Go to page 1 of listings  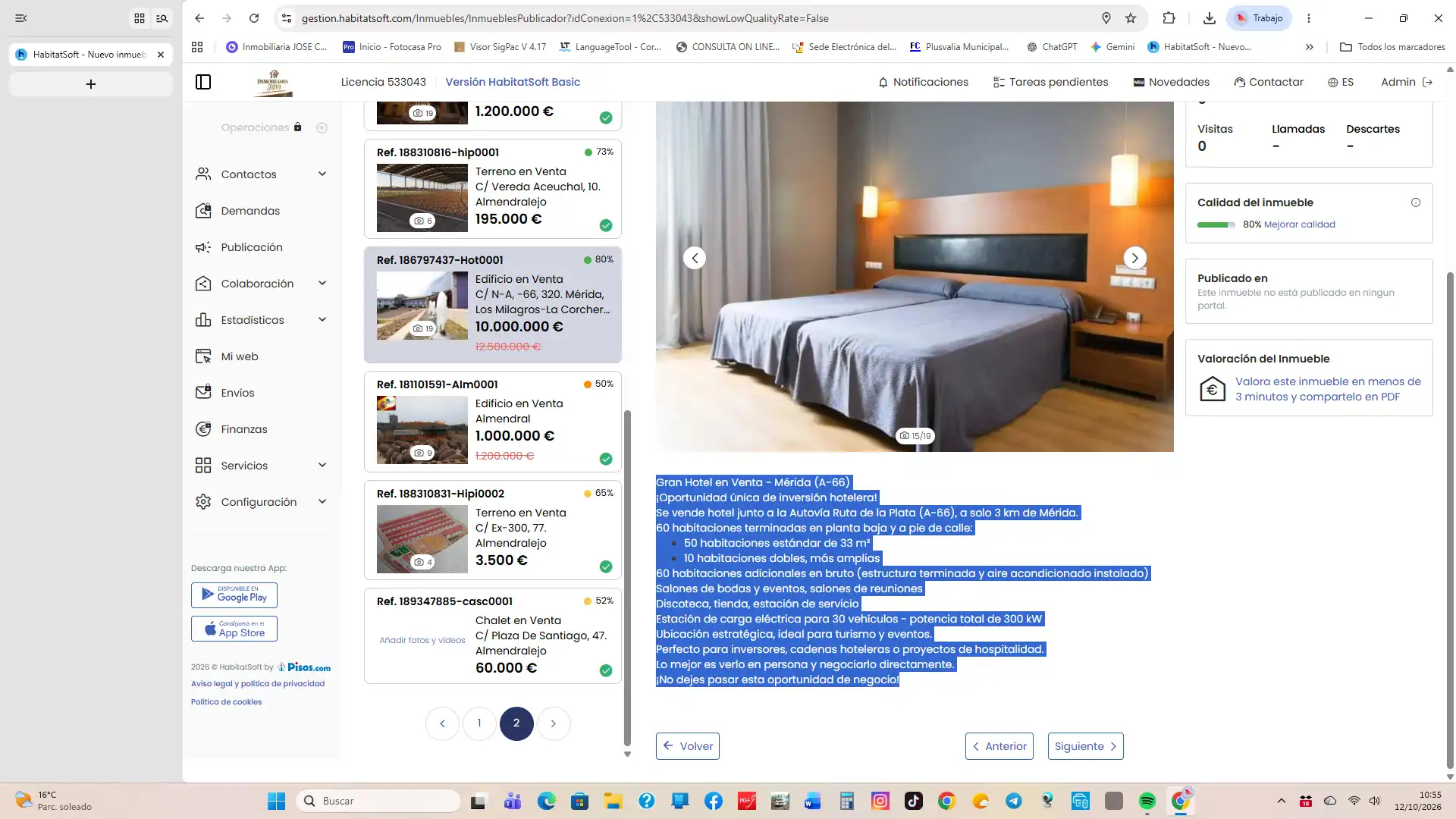pos(479,723)
